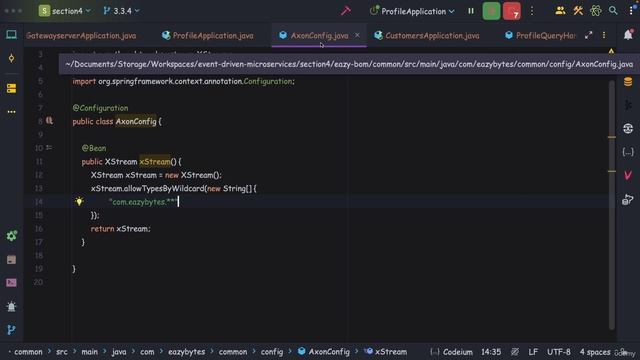The height and width of the screenshot is (360, 640).
Task: Change LF line separator
Action: click(533, 352)
